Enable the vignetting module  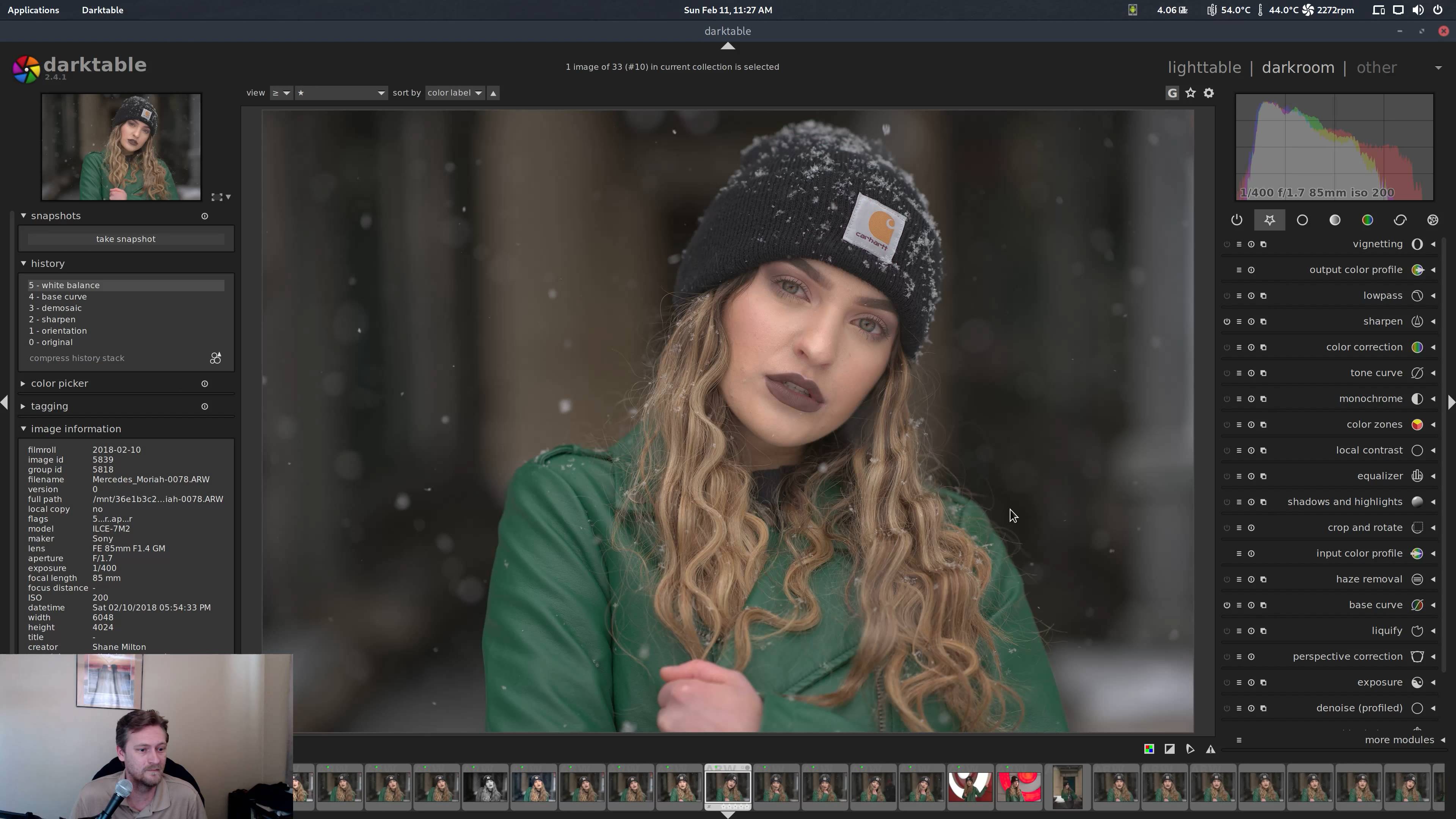(1227, 244)
